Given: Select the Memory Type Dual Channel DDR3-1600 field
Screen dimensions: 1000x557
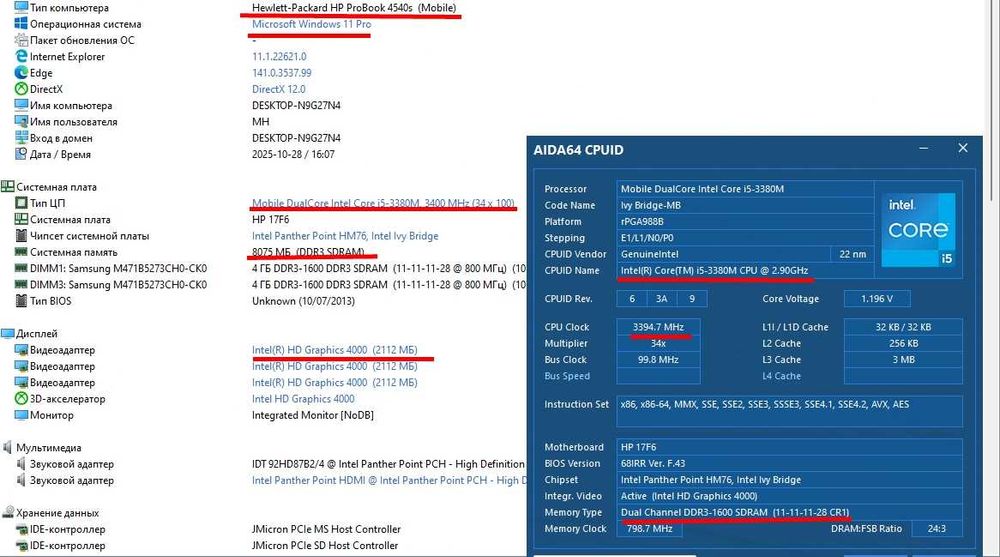Looking at the screenshot, I should (790, 512).
